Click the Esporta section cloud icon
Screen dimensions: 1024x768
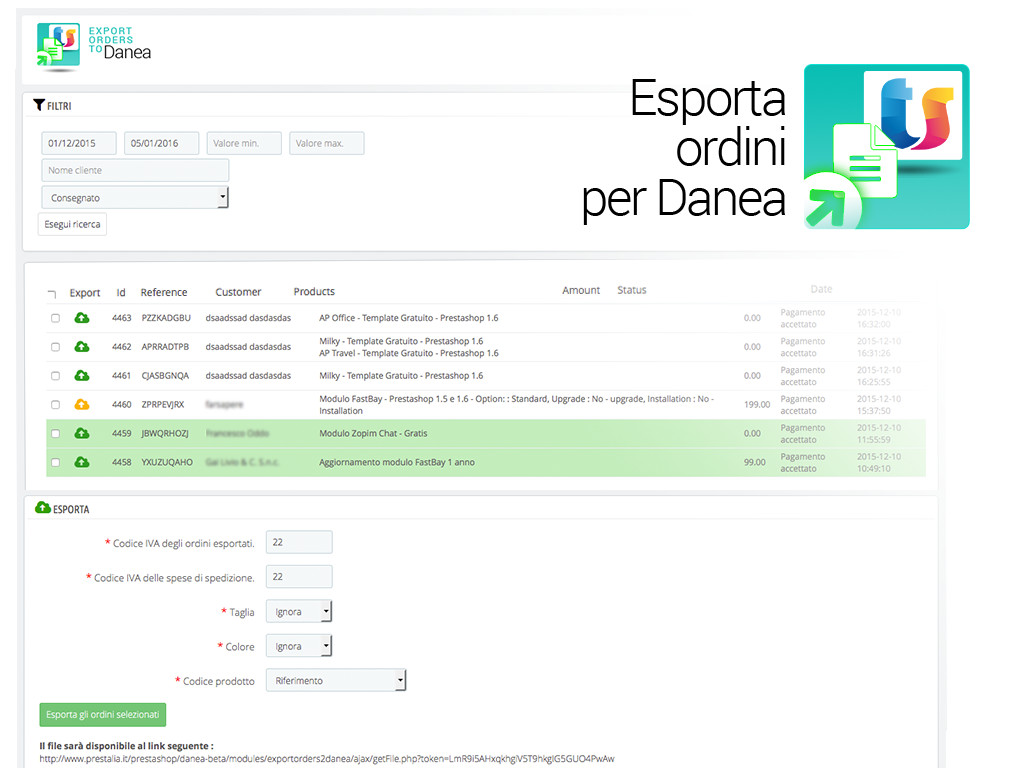(x=43, y=507)
